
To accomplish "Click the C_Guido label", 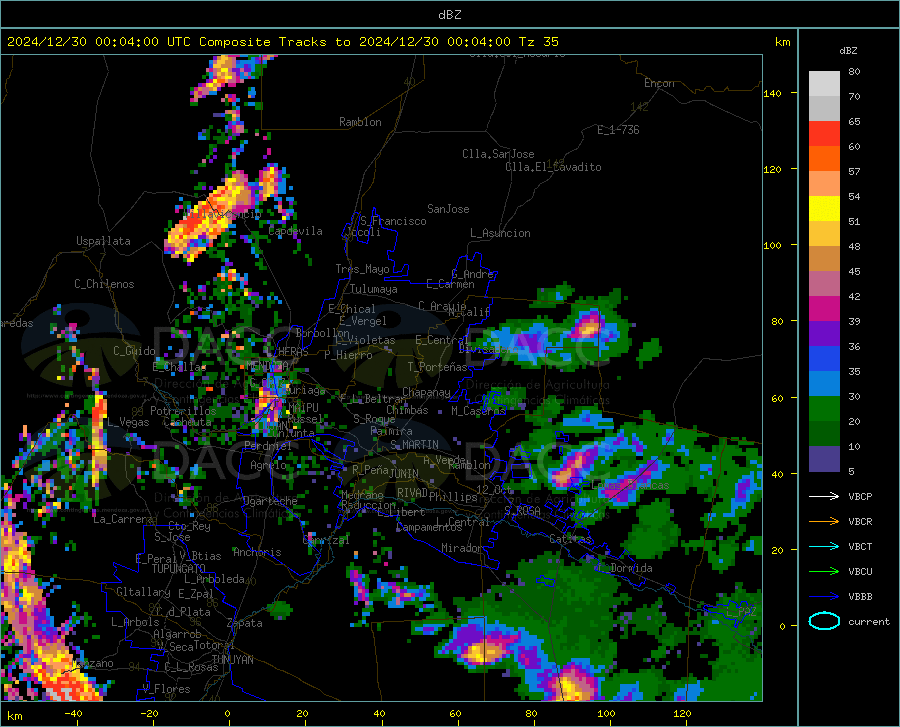I will [x=134, y=351].
